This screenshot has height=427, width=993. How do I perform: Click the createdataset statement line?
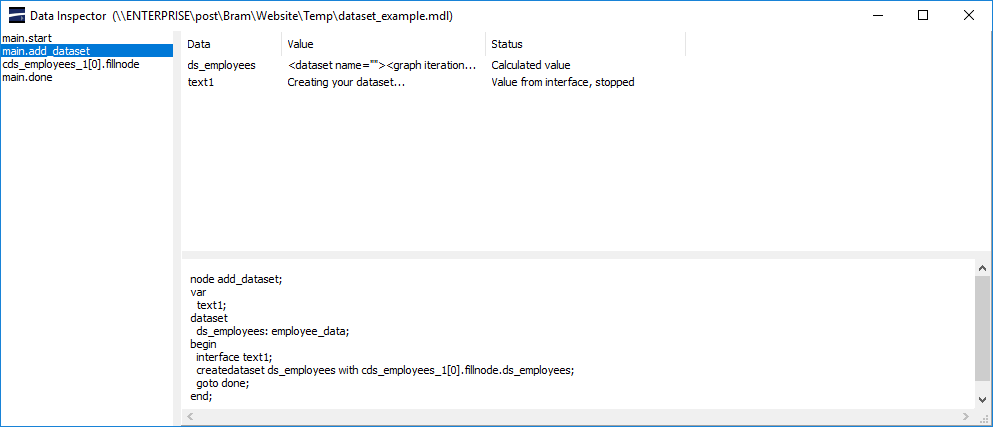(x=385, y=371)
